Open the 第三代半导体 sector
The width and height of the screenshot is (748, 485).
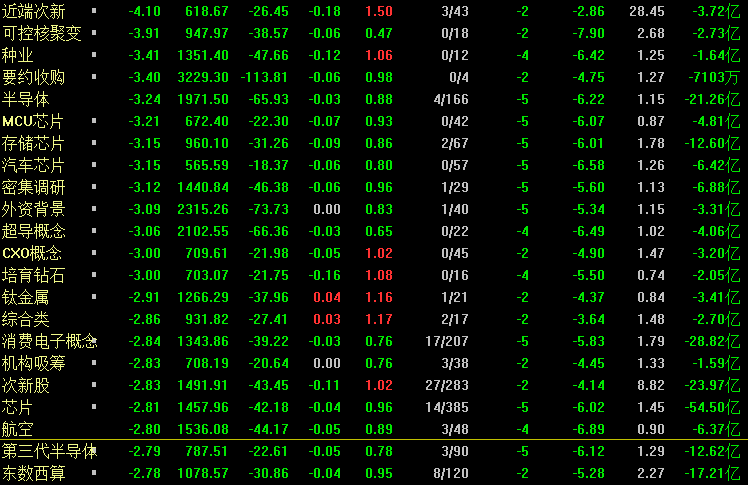[x=50, y=451]
